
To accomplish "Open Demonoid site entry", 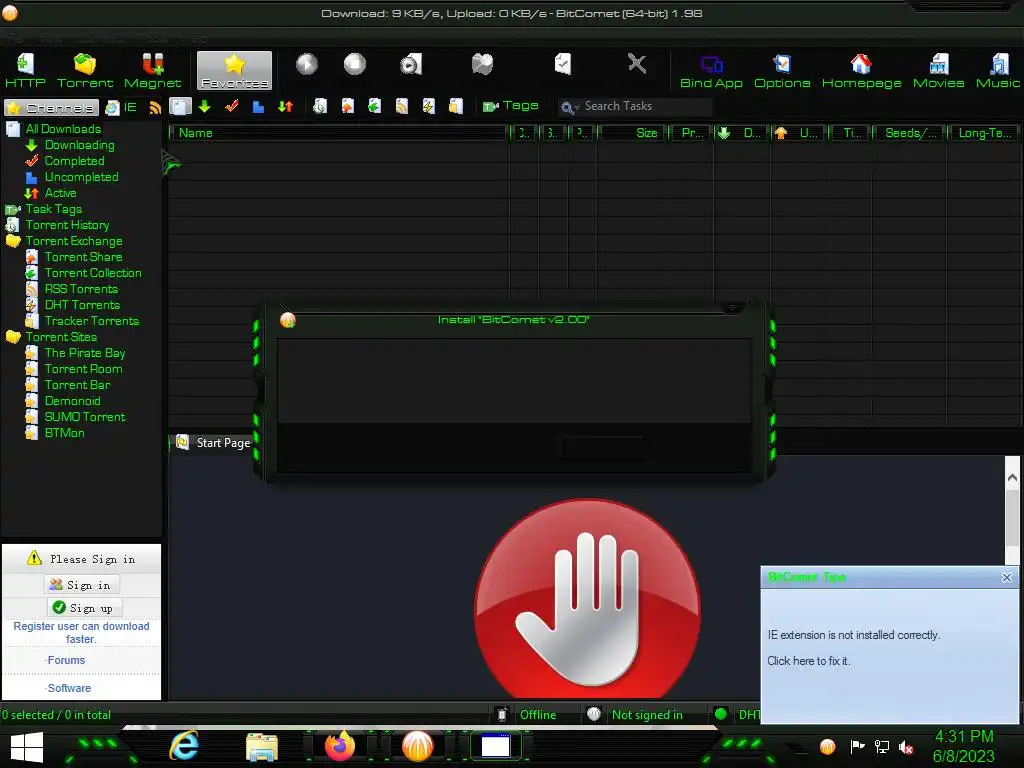I will pyautogui.click(x=72, y=401).
